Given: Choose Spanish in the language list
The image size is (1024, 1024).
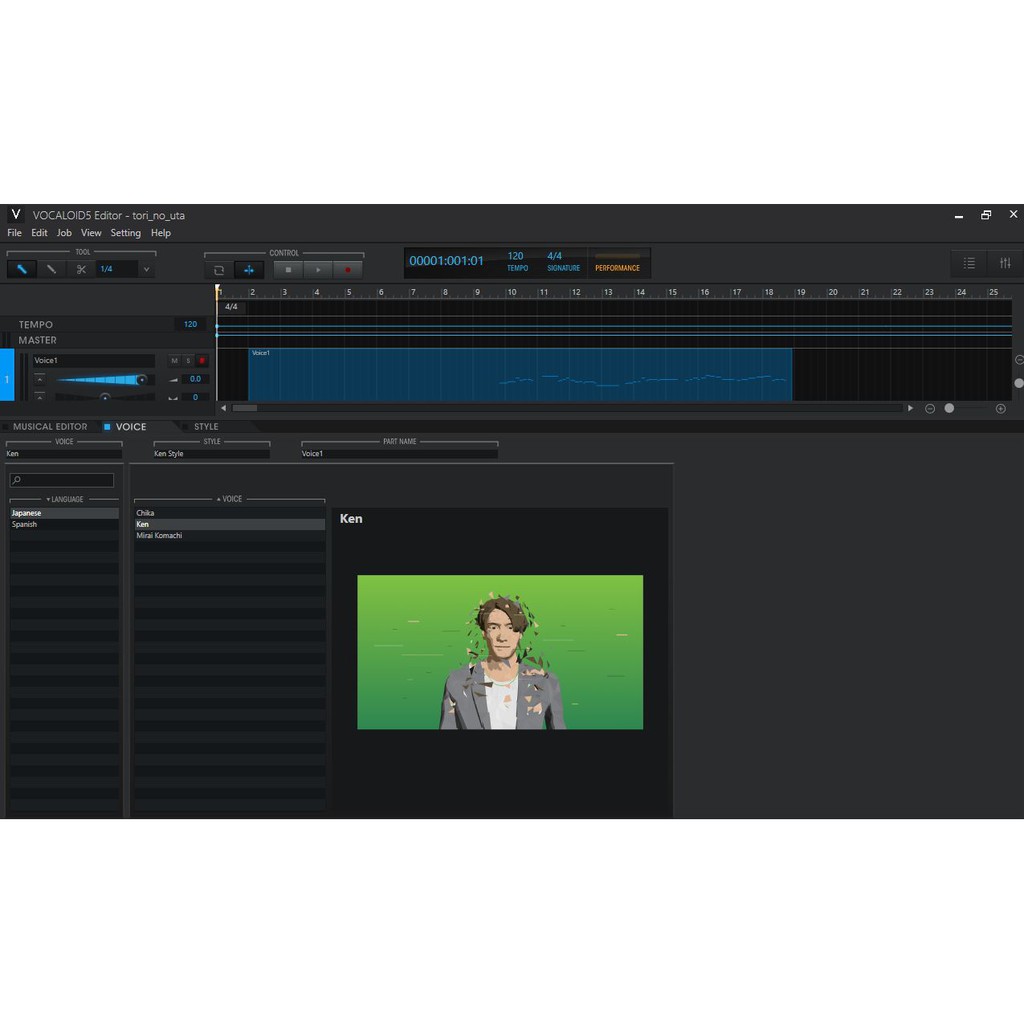Looking at the screenshot, I should click(25, 525).
